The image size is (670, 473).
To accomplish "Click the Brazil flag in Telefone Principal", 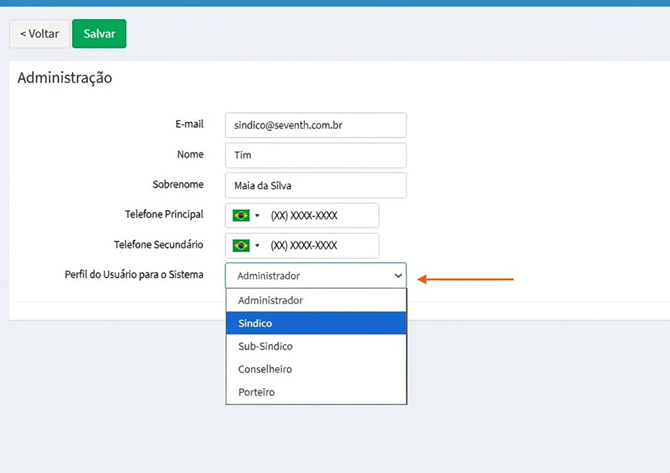I will [x=241, y=215].
